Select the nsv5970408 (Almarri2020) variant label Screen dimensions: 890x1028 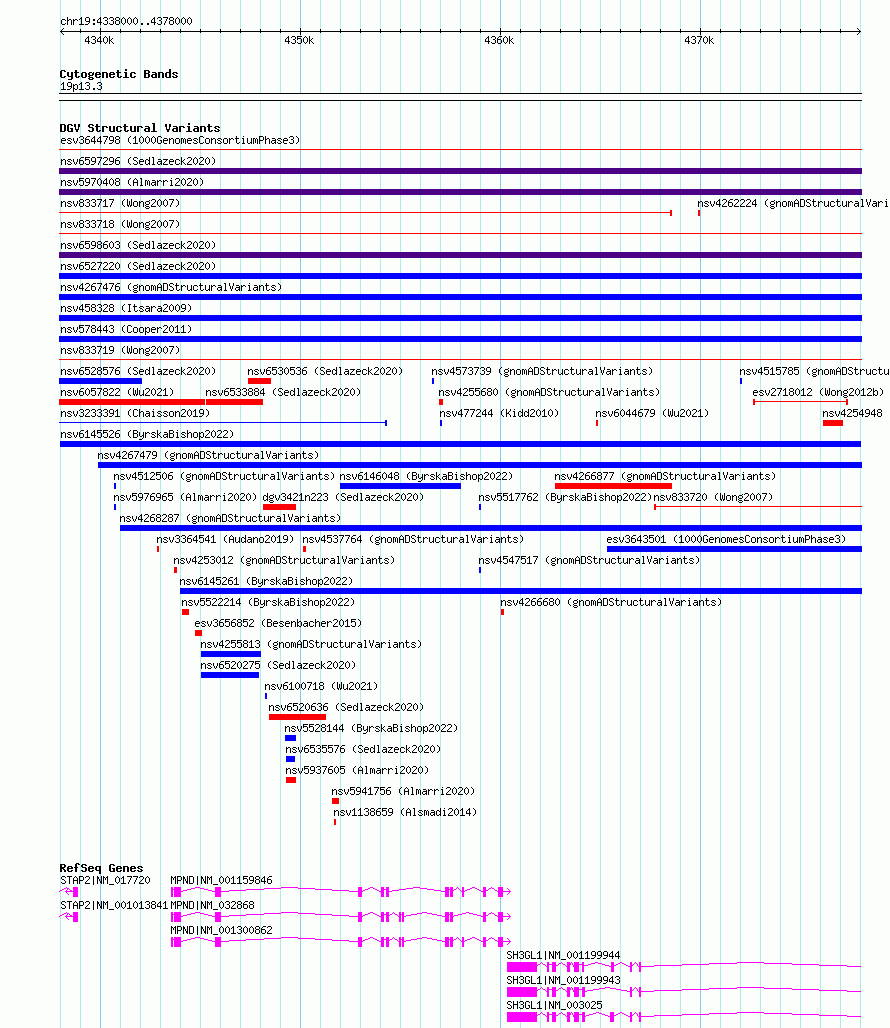coord(132,182)
